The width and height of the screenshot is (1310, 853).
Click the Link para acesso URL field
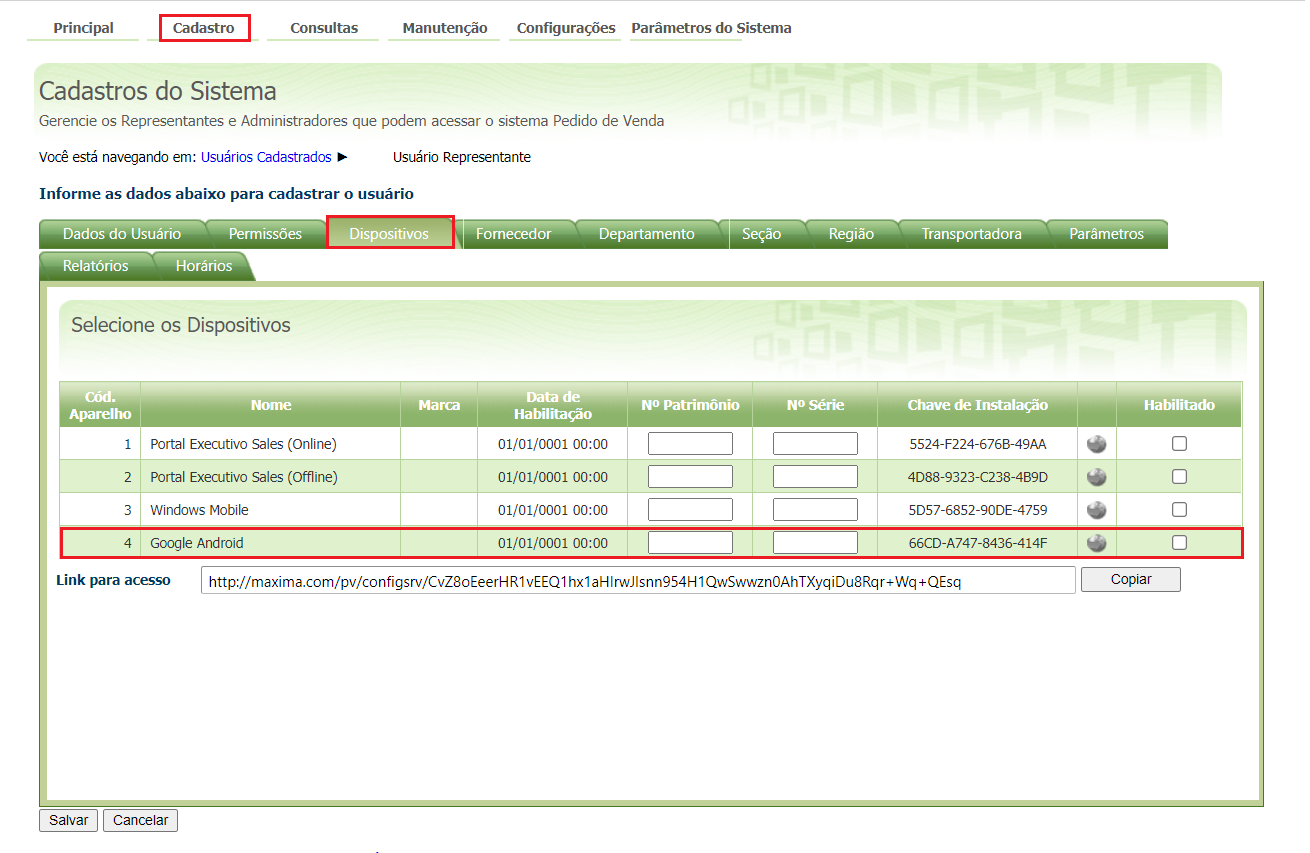(x=638, y=580)
